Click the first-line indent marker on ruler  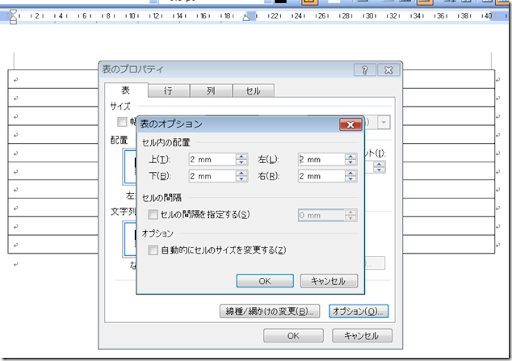coord(13,12)
